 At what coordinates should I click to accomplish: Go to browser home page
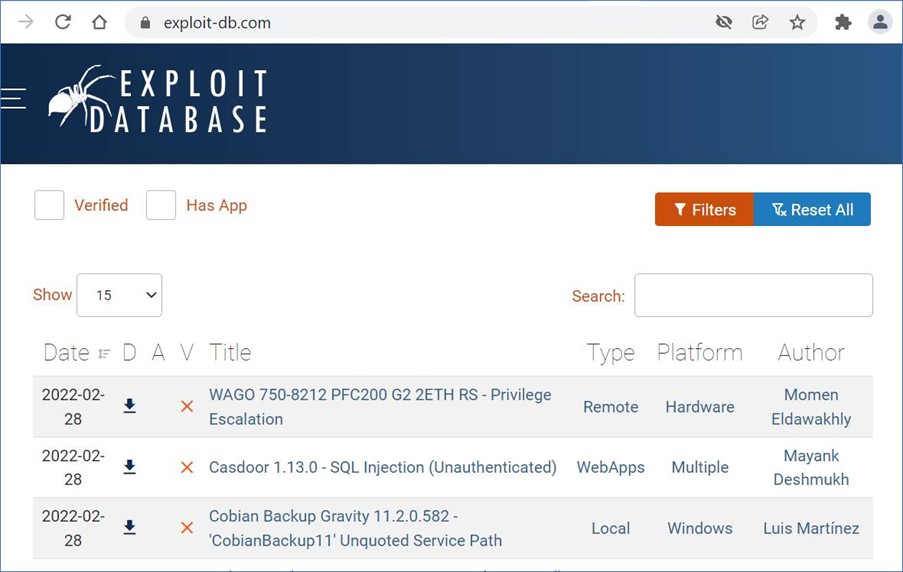(x=99, y=22)
